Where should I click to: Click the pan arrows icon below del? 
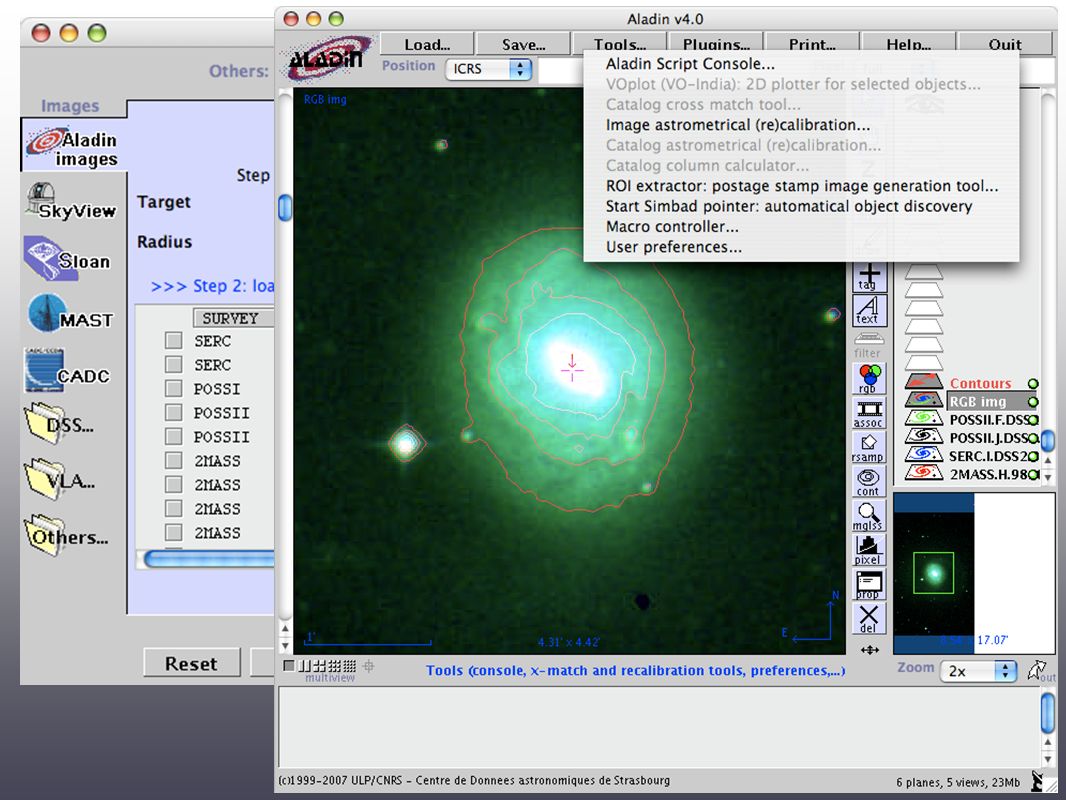[x=870, y=650]
